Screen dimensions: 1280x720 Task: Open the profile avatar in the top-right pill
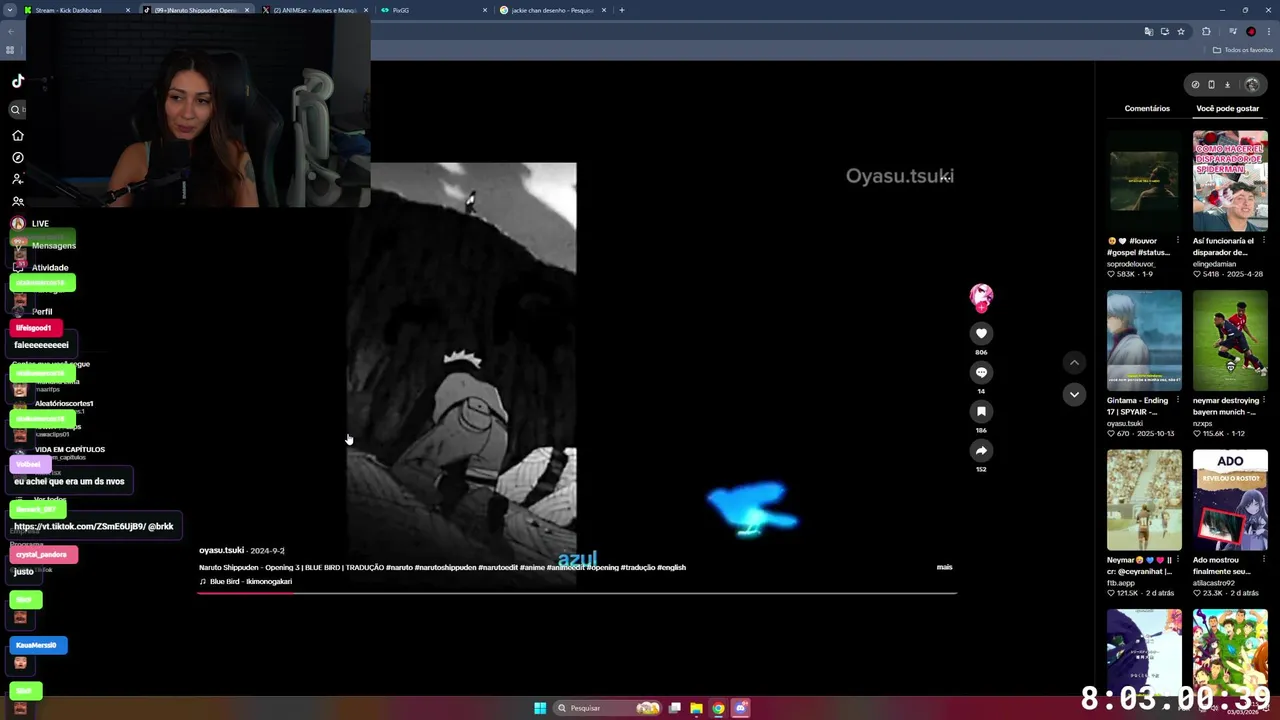1251,85
